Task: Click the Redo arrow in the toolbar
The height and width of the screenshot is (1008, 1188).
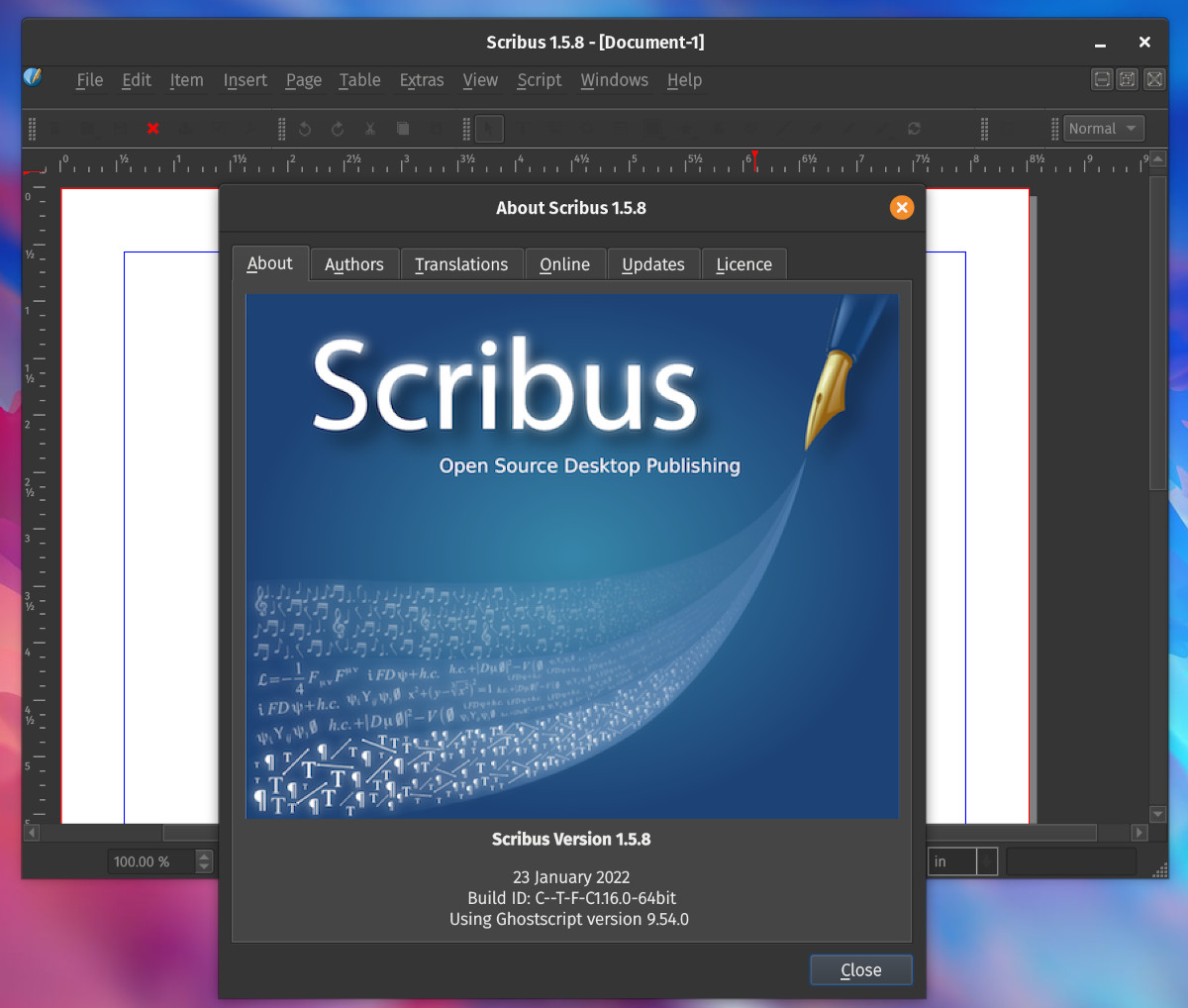Action: (338, 129)
